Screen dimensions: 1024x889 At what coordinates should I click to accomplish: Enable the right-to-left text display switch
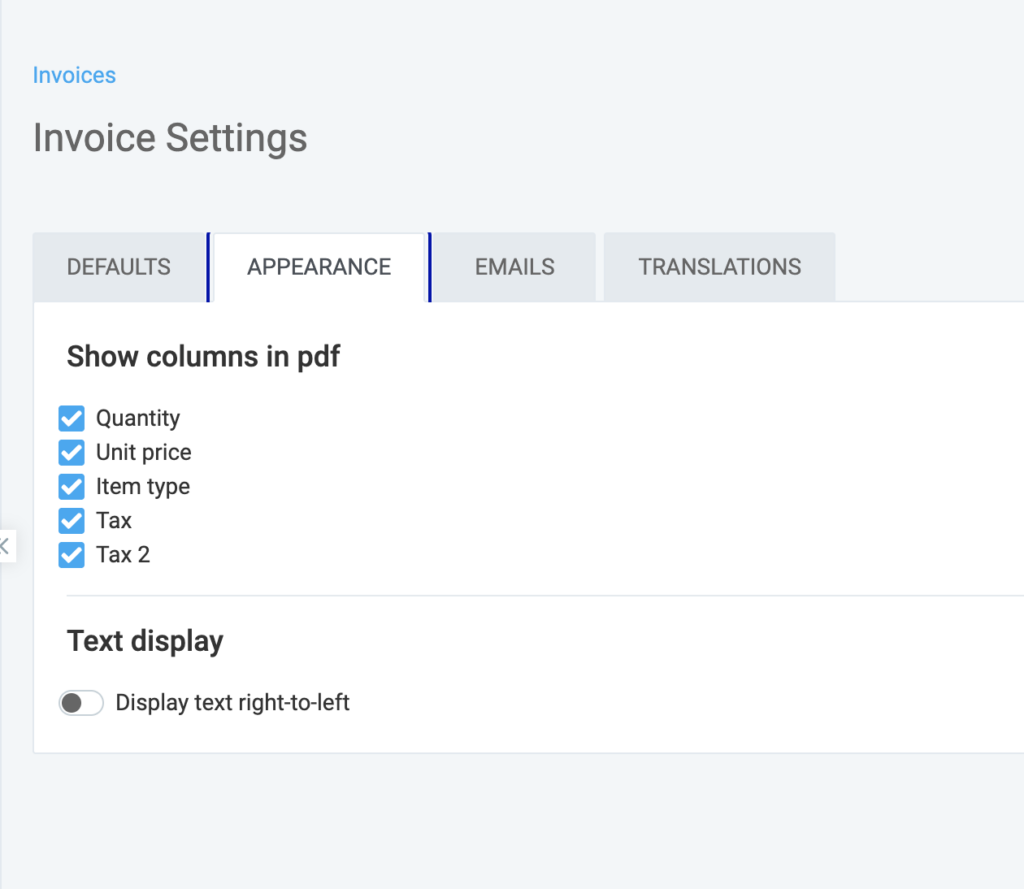(81, 703)
